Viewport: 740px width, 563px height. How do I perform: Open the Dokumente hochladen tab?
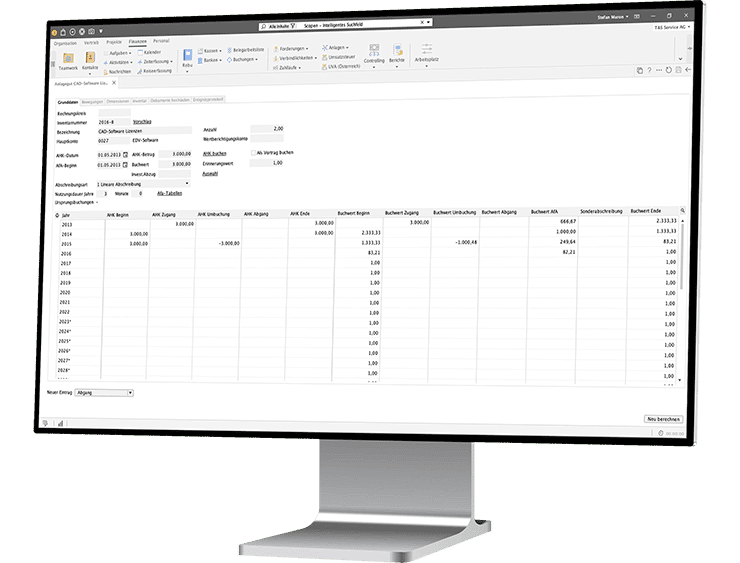(170, 100)
